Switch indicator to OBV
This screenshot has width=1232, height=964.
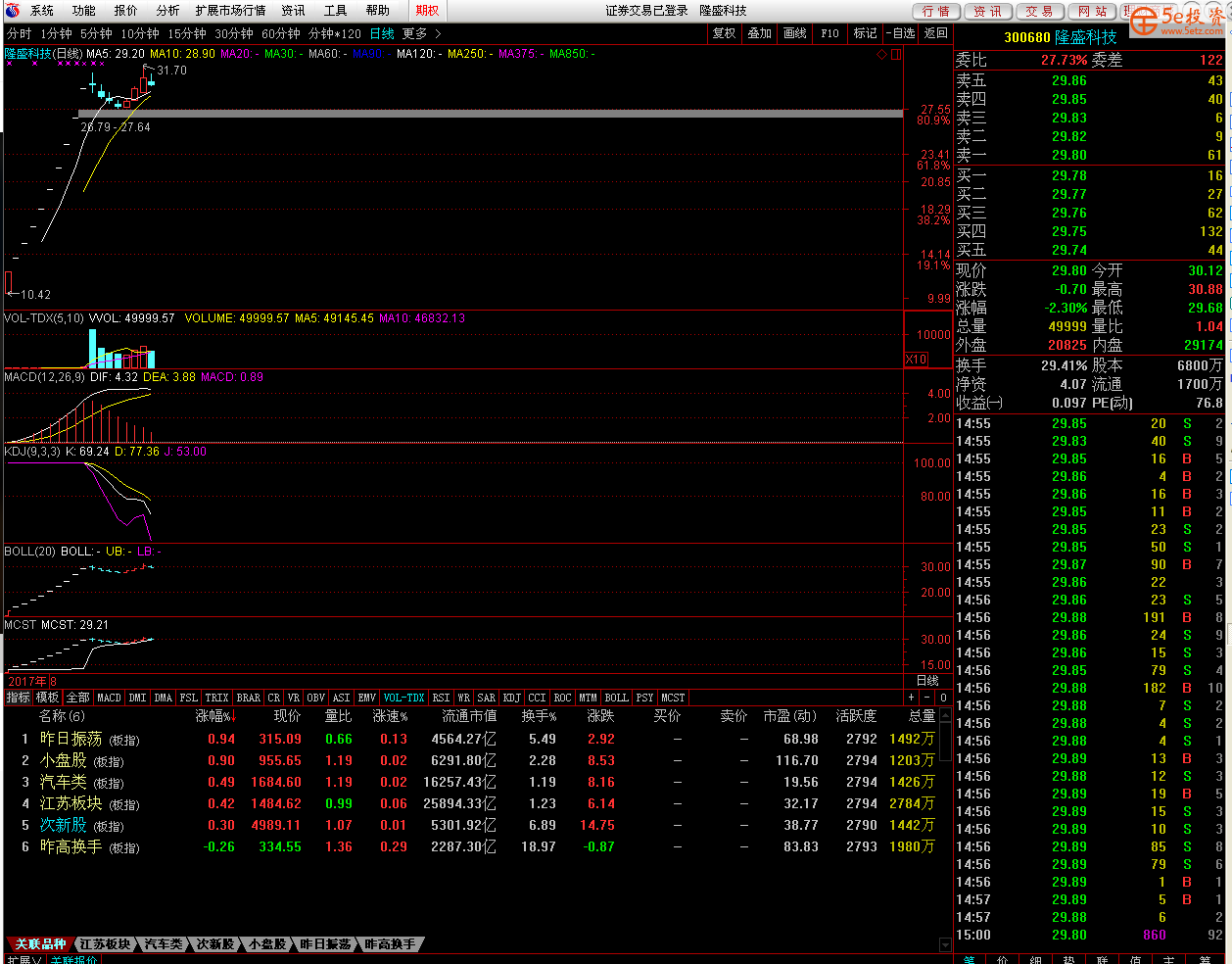point(315,698)
